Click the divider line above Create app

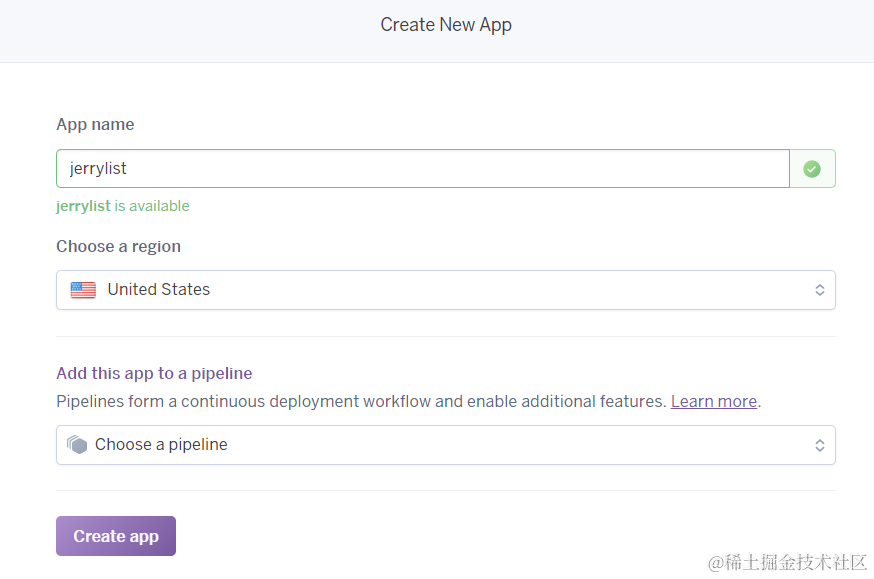click(x=445, y=490)
